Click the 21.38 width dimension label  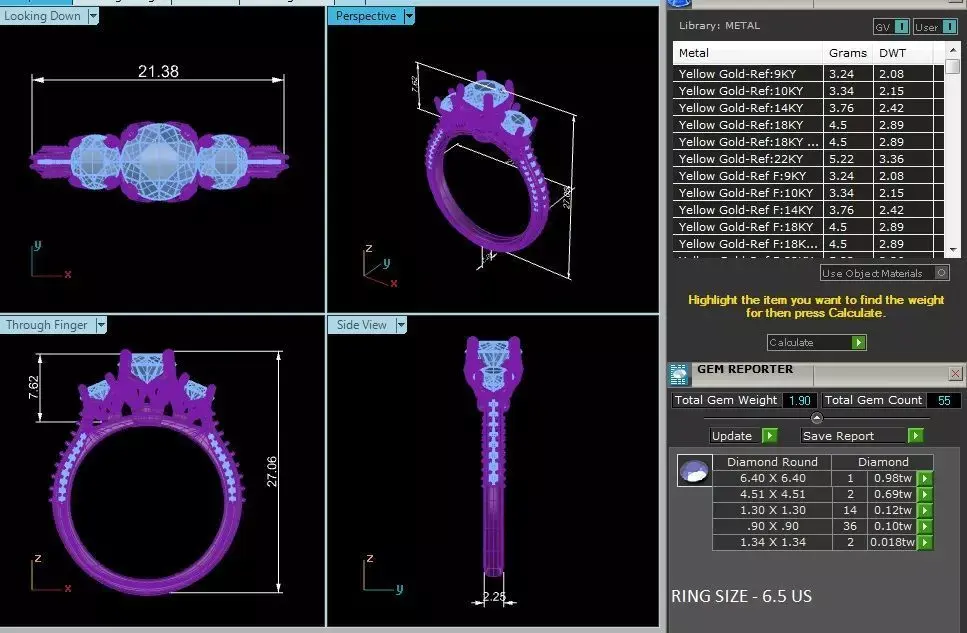tap(158, 72)
